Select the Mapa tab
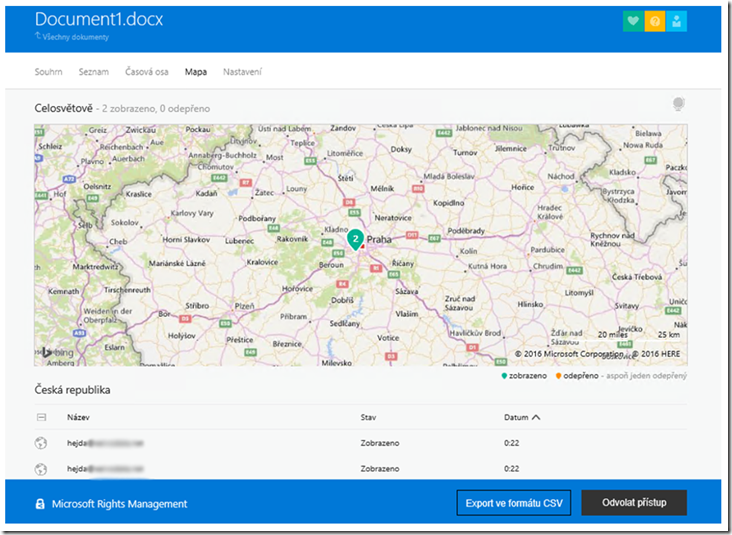The width and height of the screenshot is (732, 535). (196, 71)
